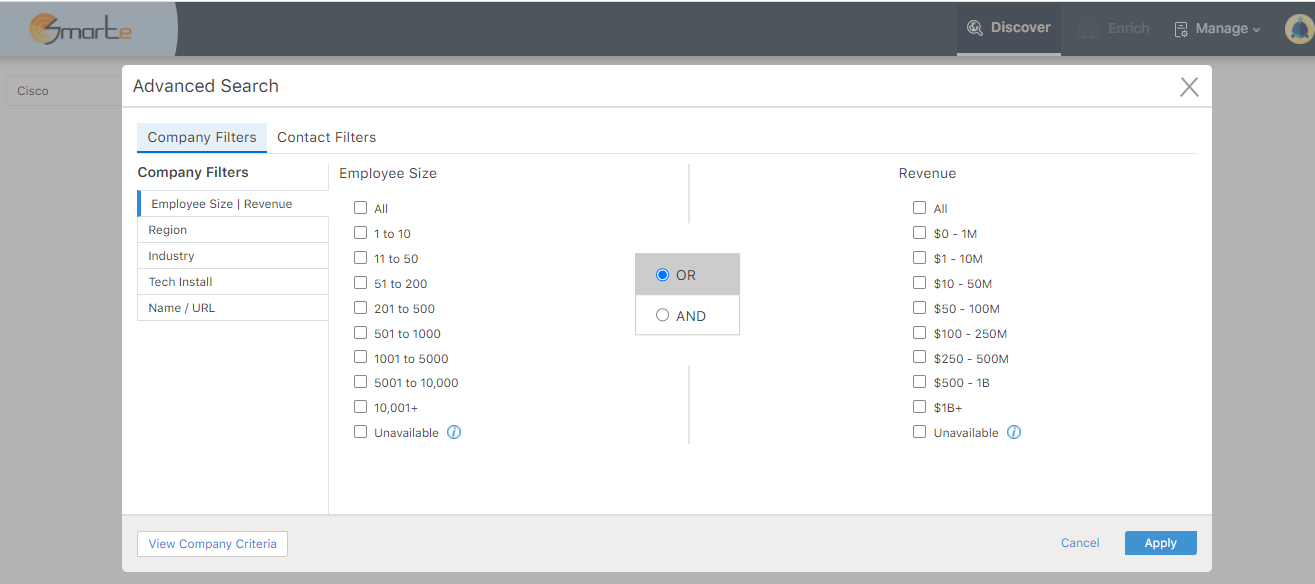Open the Industry filter category
1315x584 pixels.
click(171, 255)
